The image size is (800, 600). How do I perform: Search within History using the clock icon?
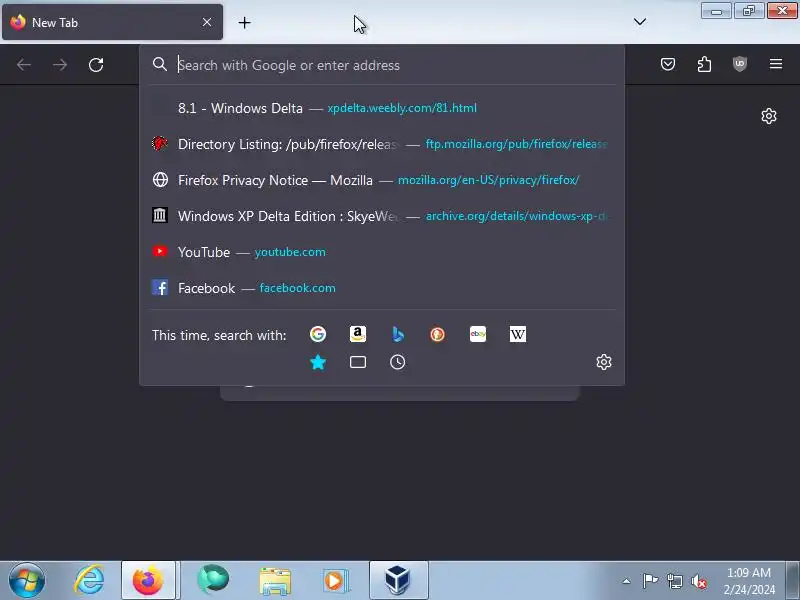[x=397, y=362]
